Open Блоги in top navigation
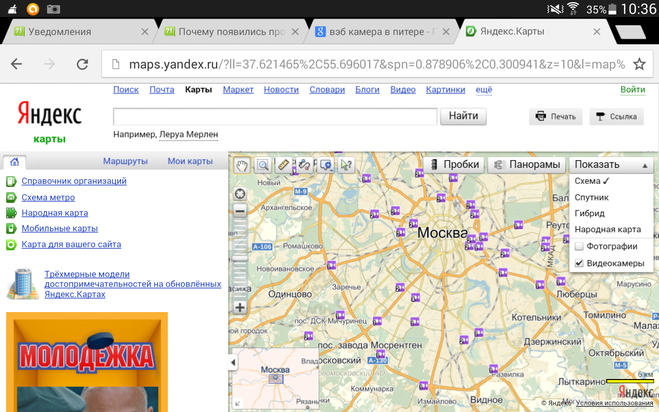 [x=367, y=90]
